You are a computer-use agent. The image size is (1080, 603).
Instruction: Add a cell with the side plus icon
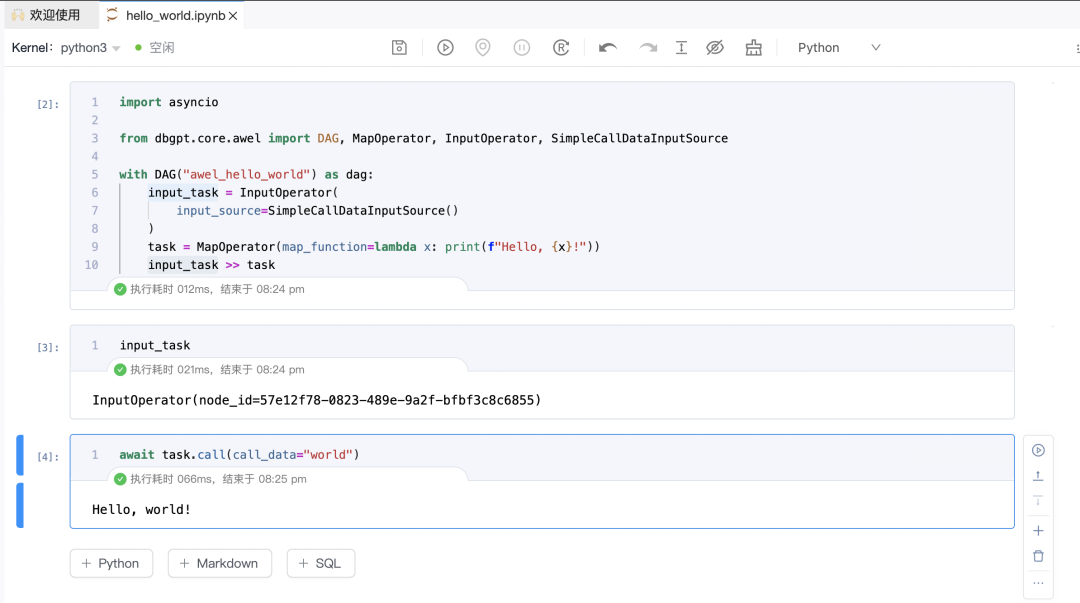pyautogui.click(x=1038, y=531)
